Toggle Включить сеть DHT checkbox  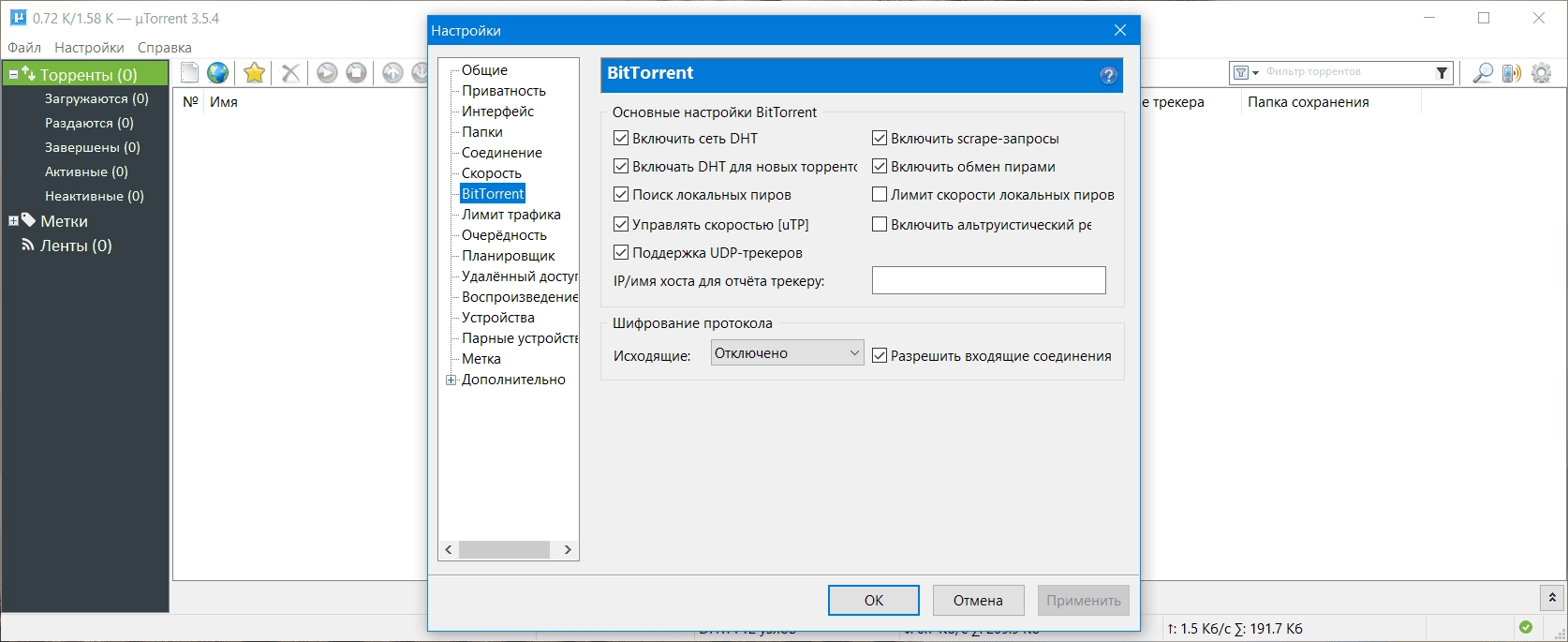coord(620,138)
